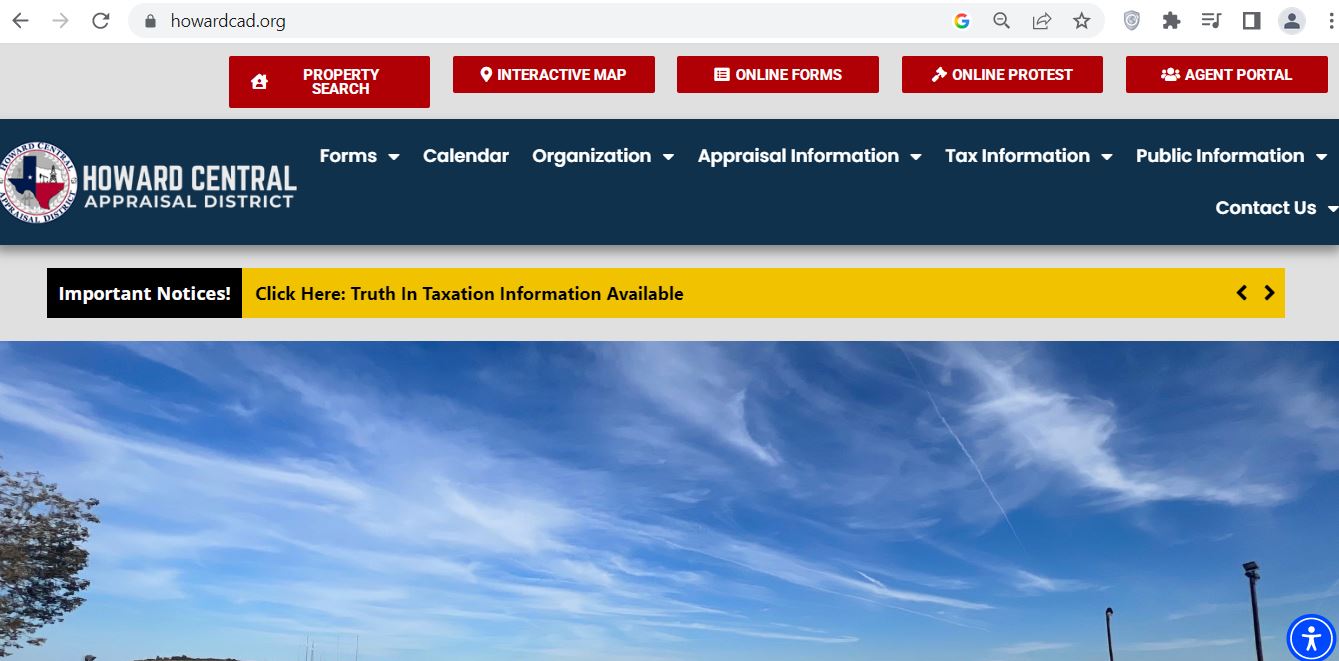Viewport: 1339px width, 661px height.
Task: Click the Truth In Taxation Information notice
Action: click(x=469, y=293)
